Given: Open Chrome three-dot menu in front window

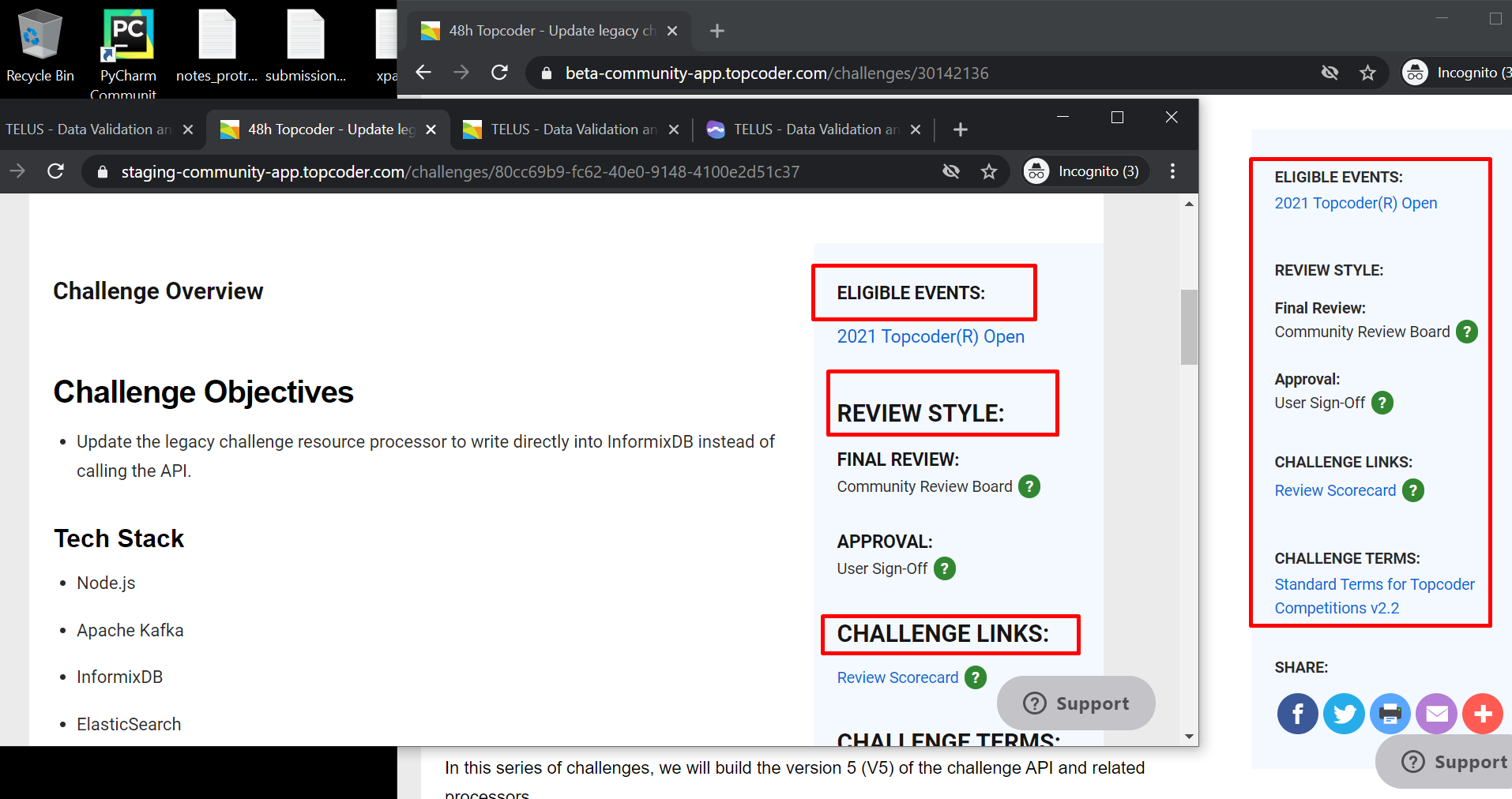Looking at the screenshot, I should pyautogui.click(x=1172, y=171).
